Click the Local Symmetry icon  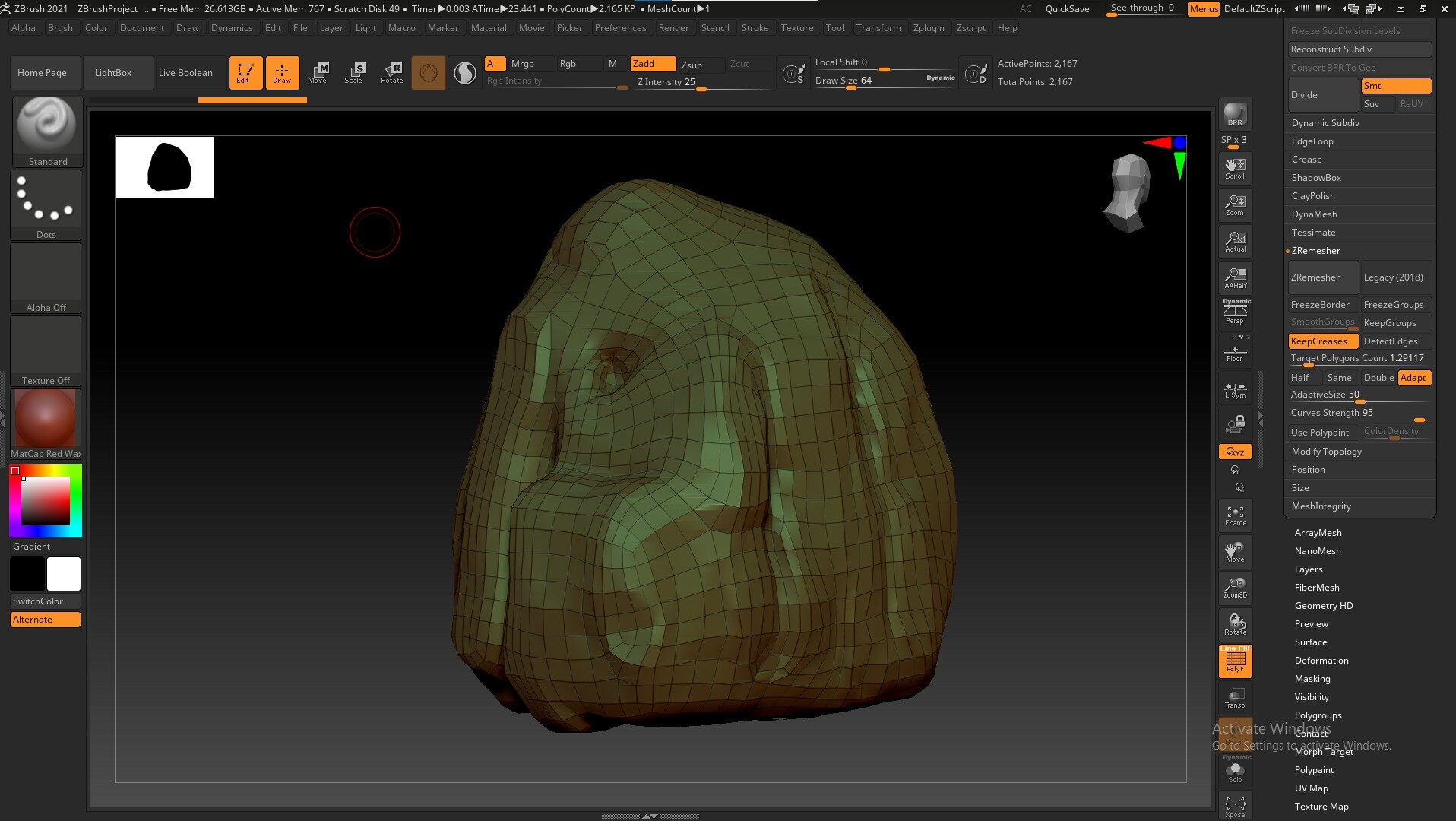click(x=1234, y=389)
